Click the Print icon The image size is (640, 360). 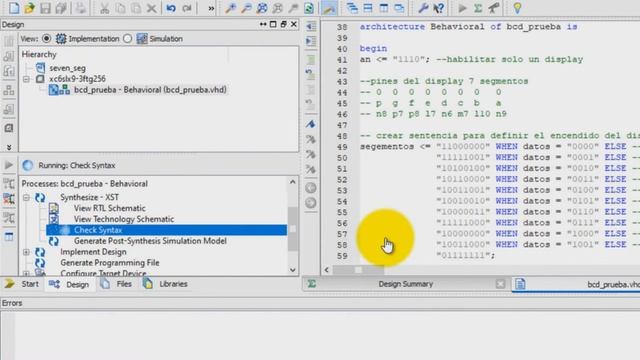point(80,8)
